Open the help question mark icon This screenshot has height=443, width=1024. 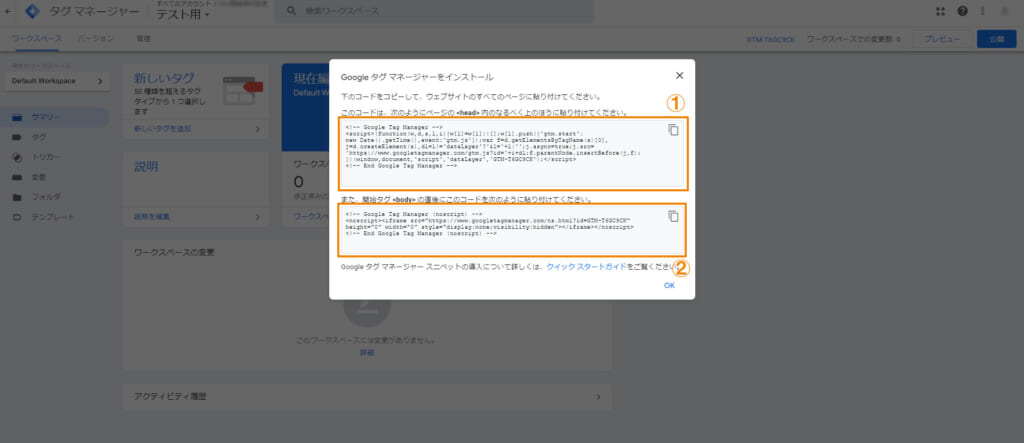pyautogui.click(x=963, y=11)
